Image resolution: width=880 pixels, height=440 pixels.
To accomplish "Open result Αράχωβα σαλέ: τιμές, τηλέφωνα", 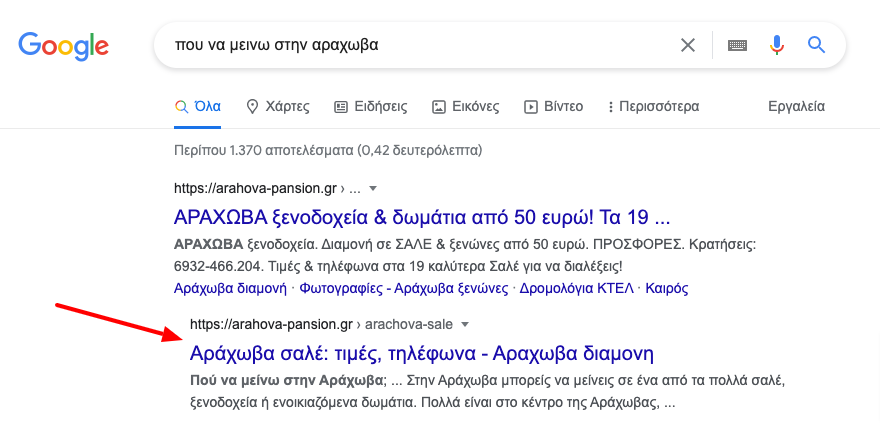I will (422, 353).
